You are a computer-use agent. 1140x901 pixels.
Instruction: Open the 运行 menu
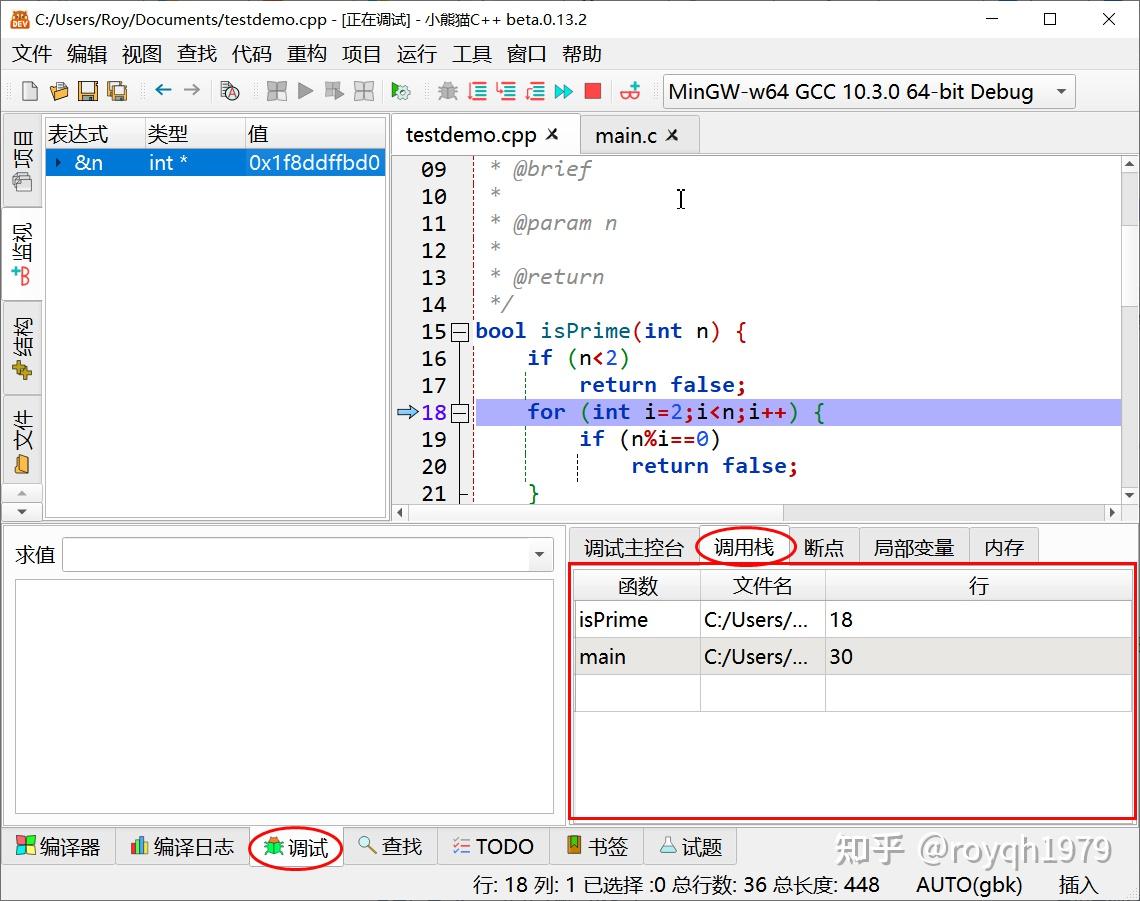[416, 54]
